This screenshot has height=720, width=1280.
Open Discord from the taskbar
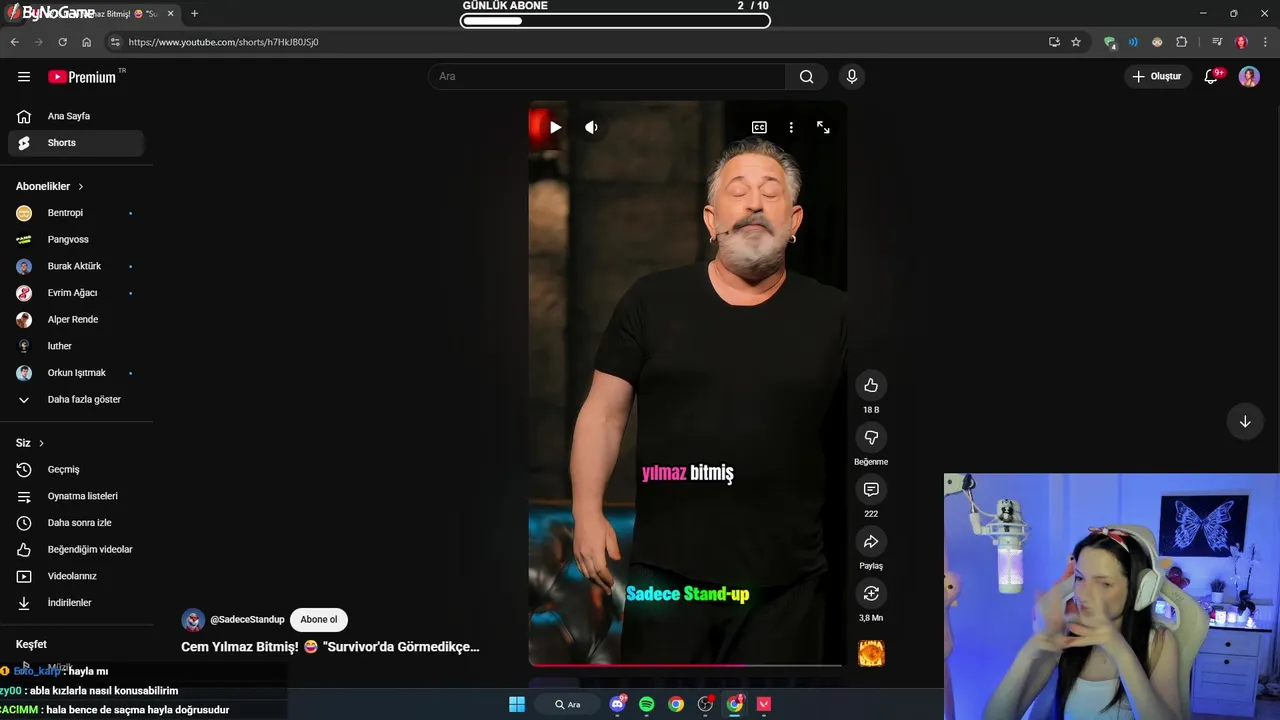pos(617,704)
